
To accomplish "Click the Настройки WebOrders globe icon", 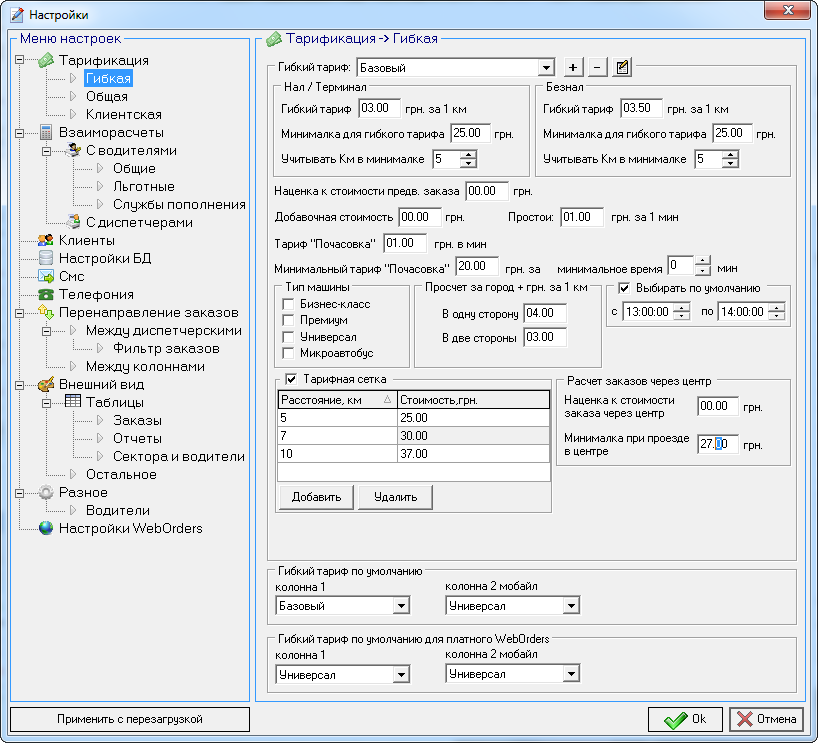I will pos(46,528).
